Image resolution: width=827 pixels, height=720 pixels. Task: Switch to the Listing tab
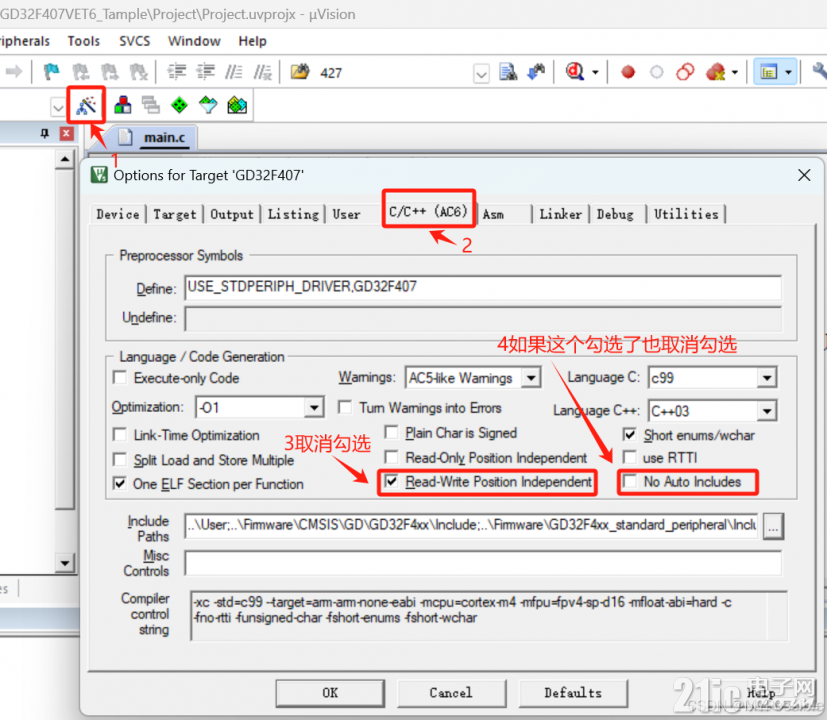pyautogui.click(x=293, y=214)
